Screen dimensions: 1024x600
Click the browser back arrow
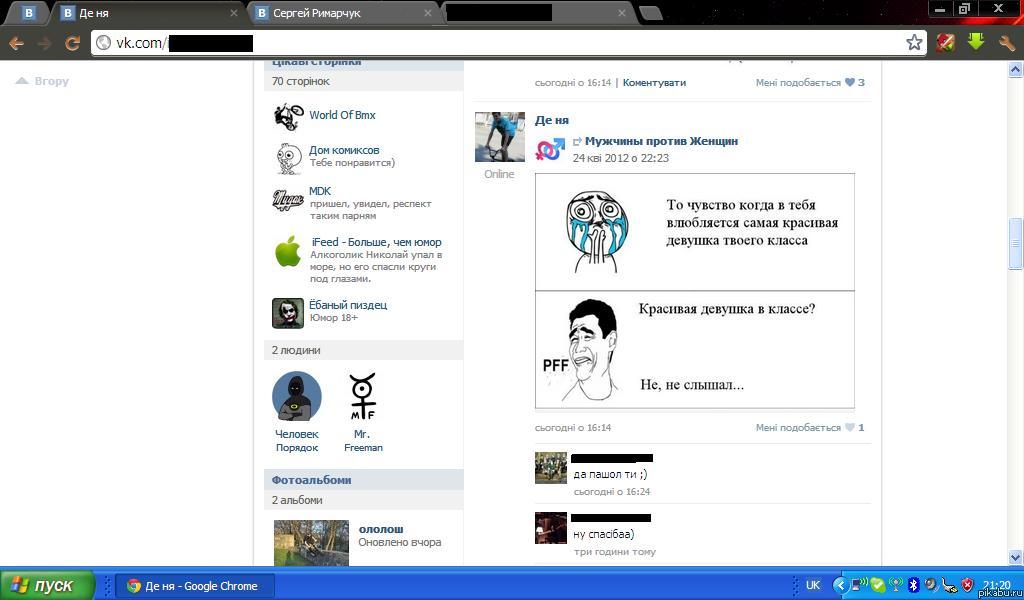point(16,43)
